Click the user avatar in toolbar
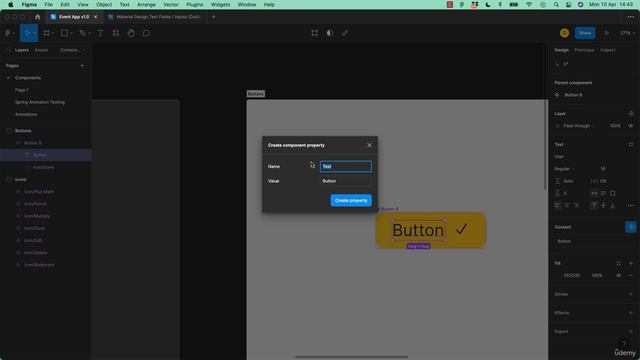 (x=564, y=33)
